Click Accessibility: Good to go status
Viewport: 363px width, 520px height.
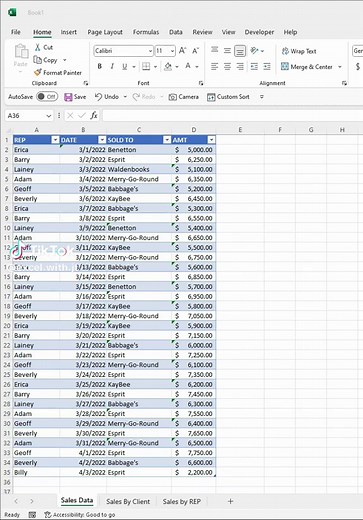[80, 515]
